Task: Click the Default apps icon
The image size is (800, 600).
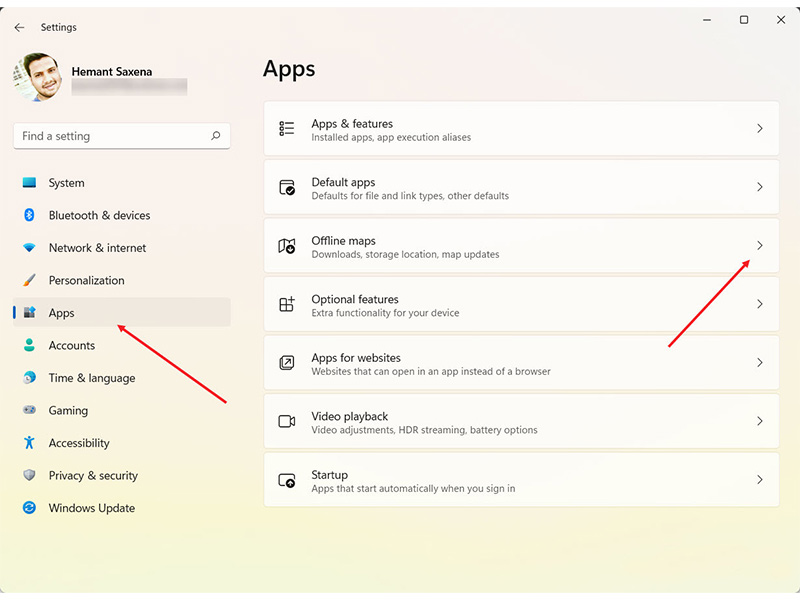Action: 286,187
